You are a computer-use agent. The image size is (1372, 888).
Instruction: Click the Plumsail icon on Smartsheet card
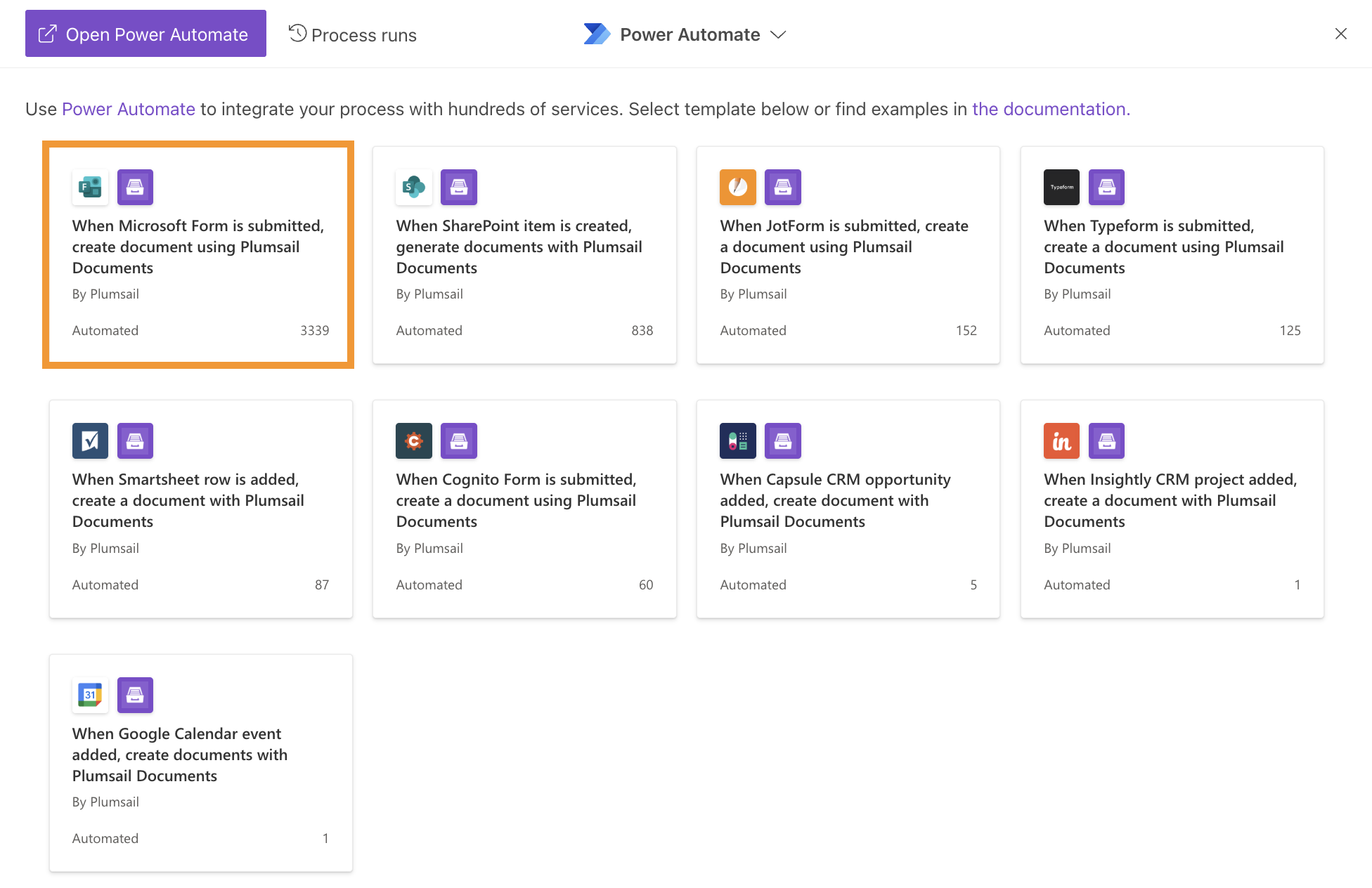click(135, 440)
